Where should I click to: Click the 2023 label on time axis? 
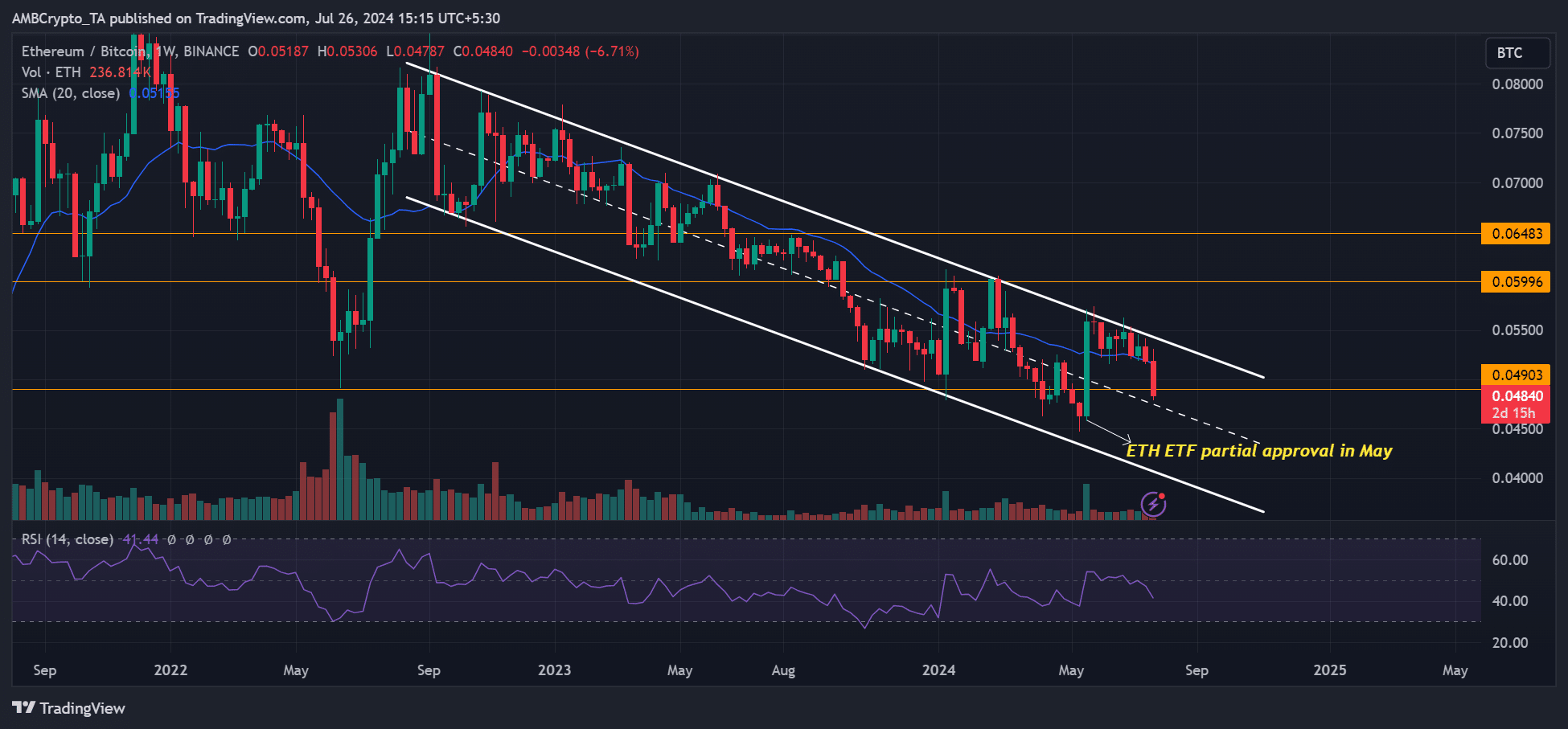point(554,670)
